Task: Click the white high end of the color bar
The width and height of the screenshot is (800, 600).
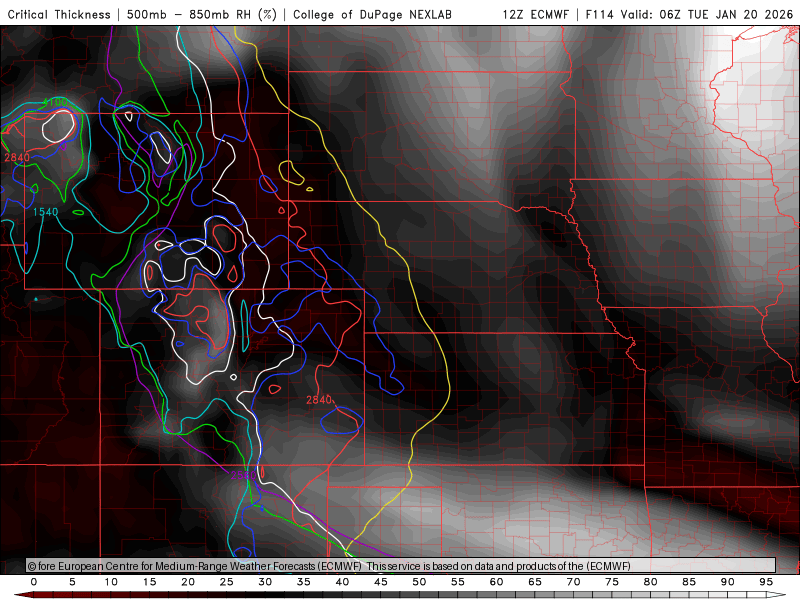Action: [x=776, y=595]
